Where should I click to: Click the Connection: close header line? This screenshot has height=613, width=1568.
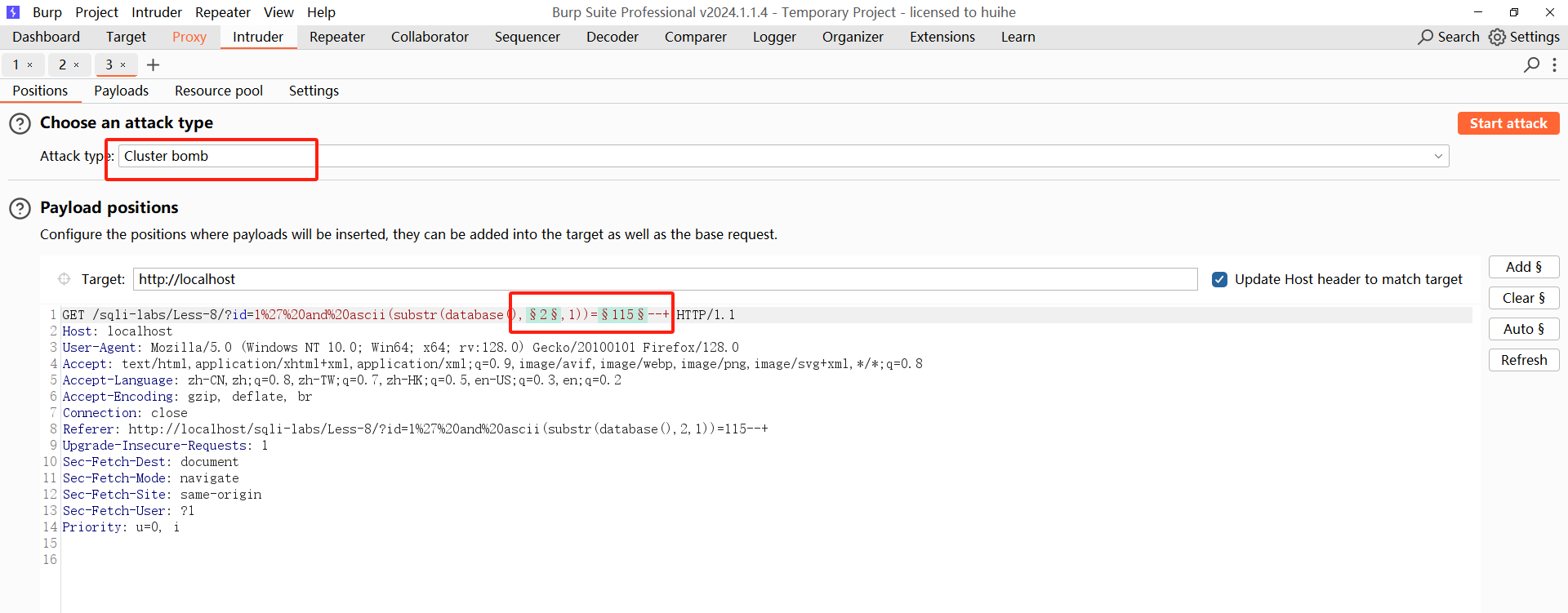(x=125, y=413)
